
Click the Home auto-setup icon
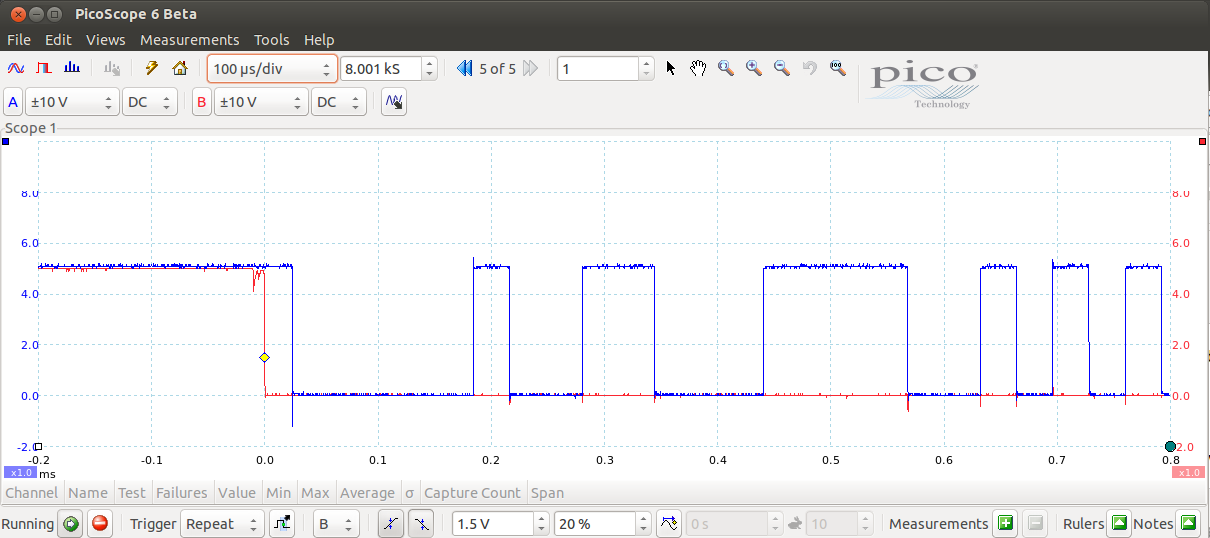pyautogui.click(x=180, y=68)
